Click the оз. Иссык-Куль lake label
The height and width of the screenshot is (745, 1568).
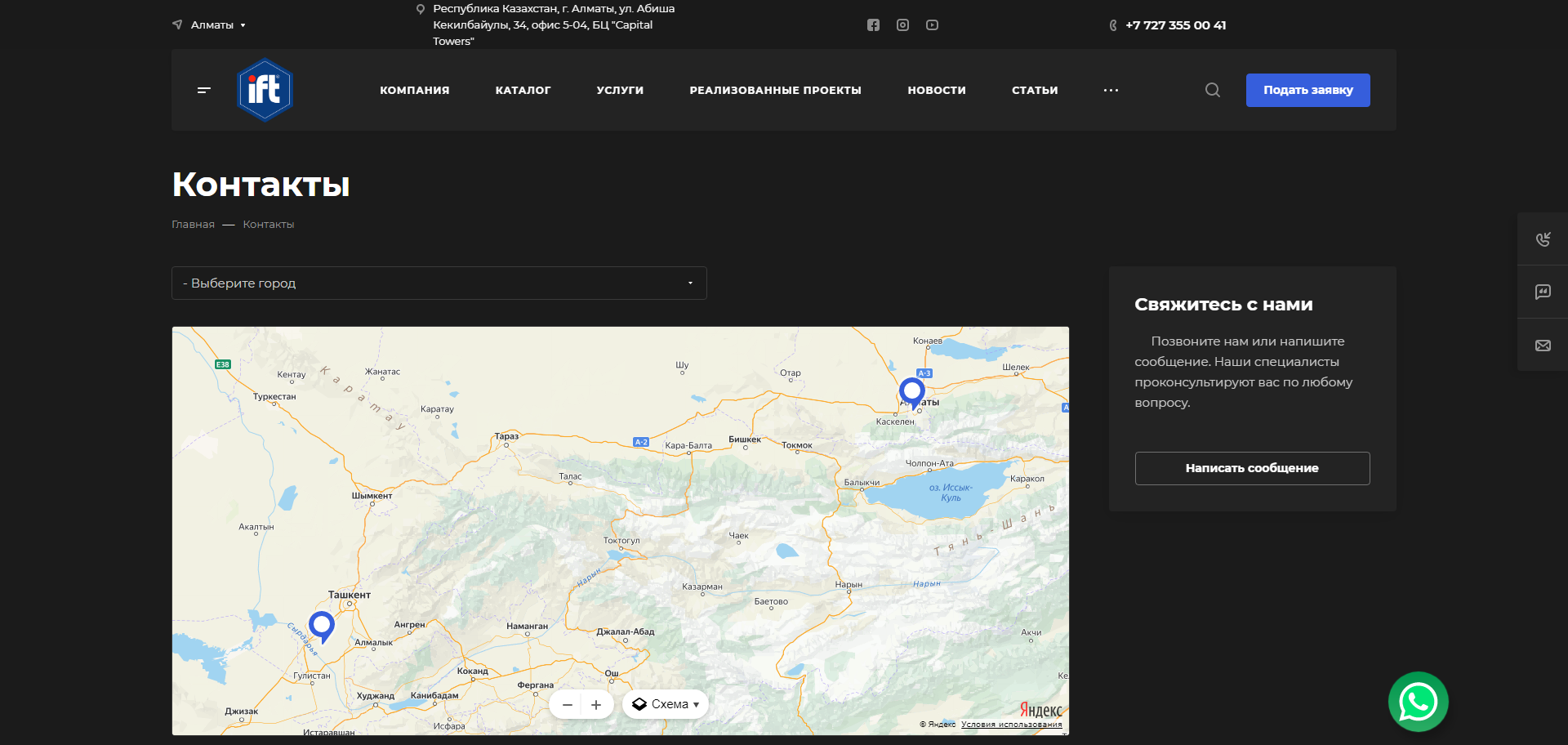(951, 493)
